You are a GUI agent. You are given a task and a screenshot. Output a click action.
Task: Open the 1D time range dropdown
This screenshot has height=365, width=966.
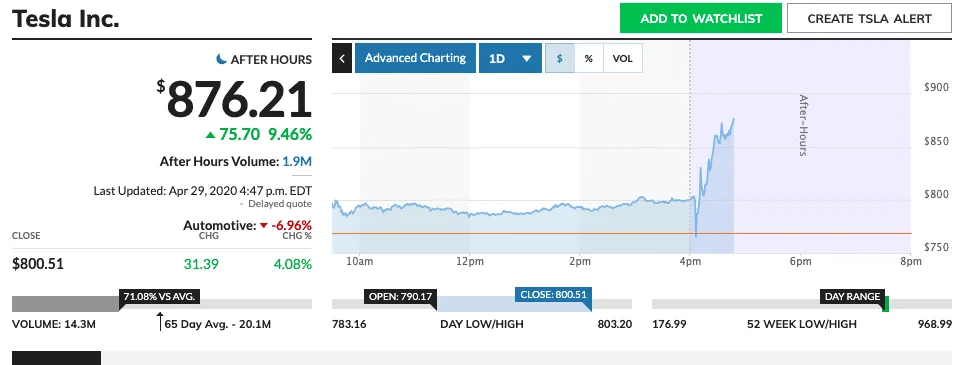tap(510, 59)
